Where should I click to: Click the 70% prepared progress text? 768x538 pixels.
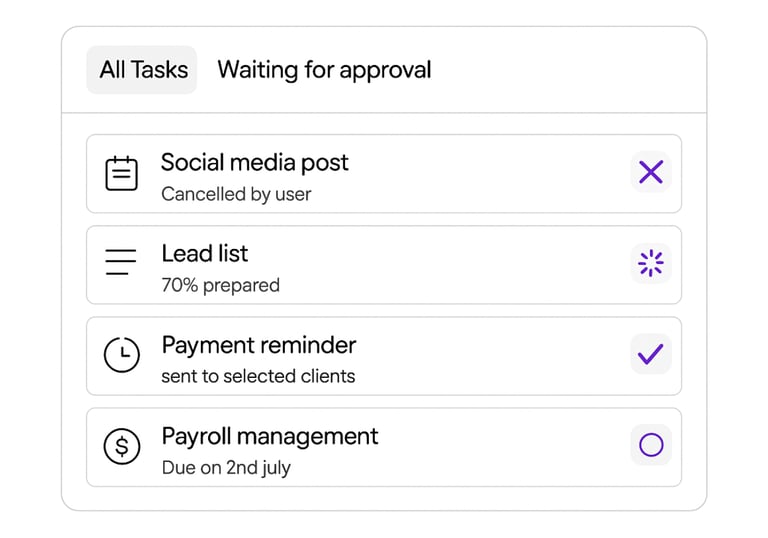pos(220,285)
